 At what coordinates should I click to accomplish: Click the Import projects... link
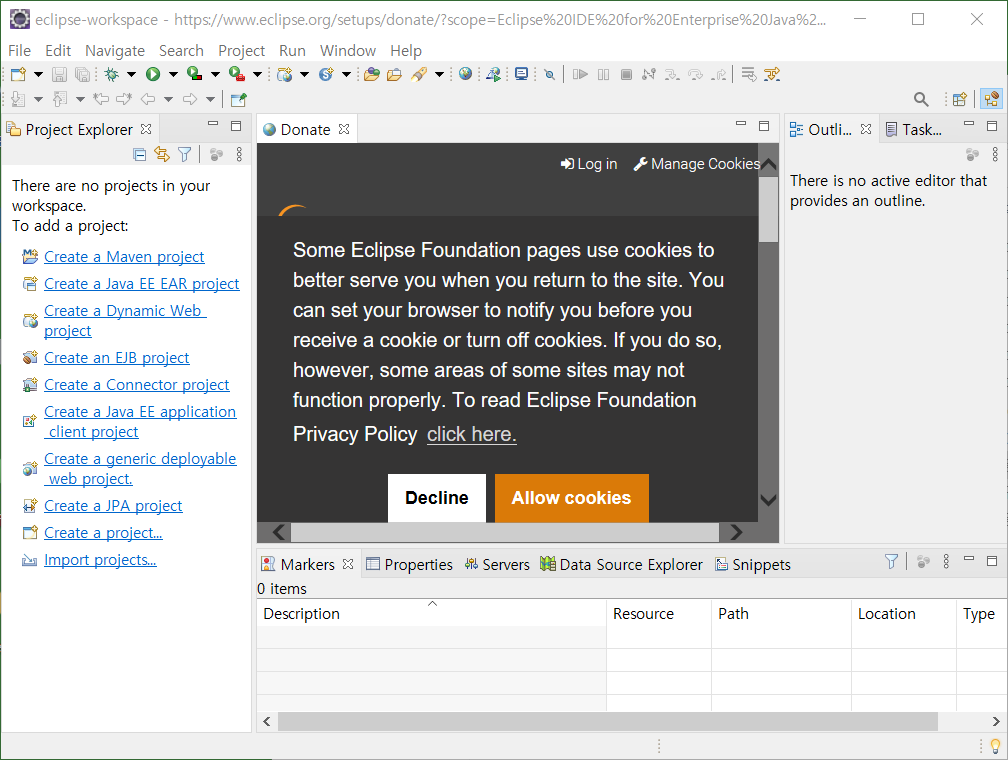(100, 560)
